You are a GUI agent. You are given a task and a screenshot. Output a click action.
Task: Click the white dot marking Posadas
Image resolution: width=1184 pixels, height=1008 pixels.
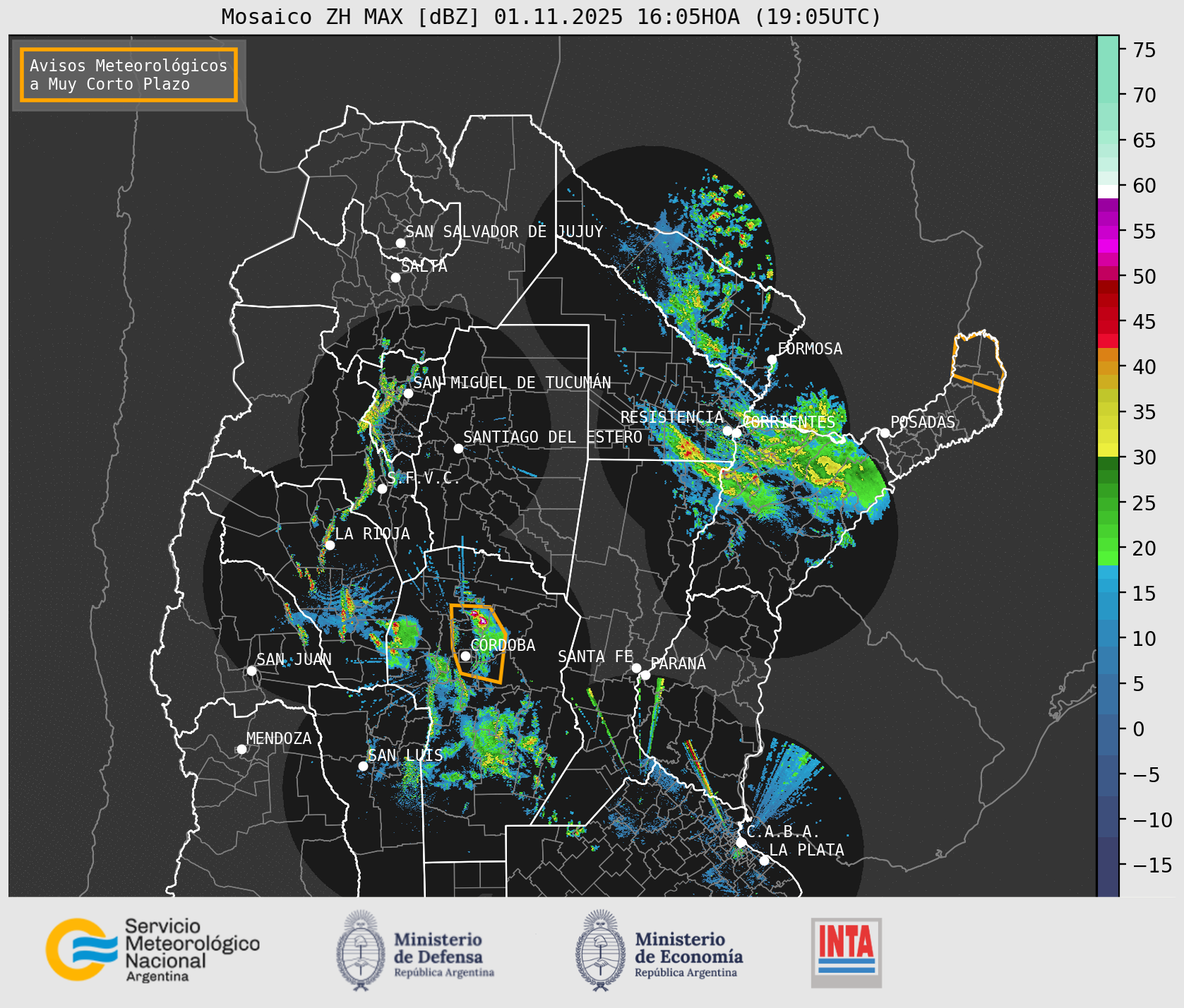[884, 433]
